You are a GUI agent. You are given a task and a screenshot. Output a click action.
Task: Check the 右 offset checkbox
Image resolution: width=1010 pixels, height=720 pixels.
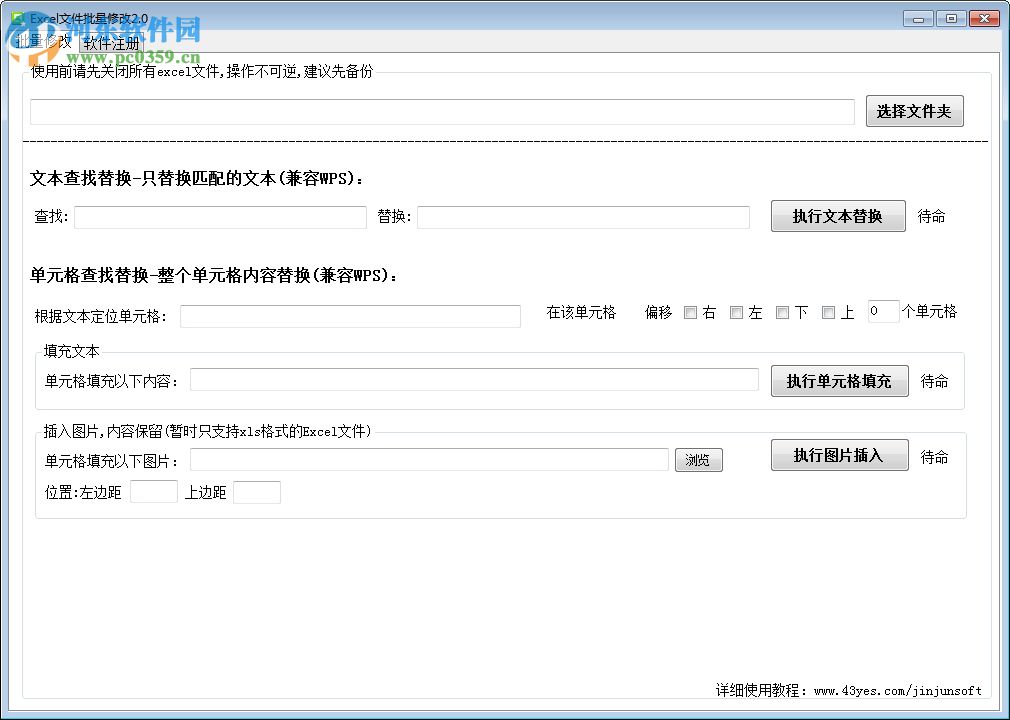[691, 313]
